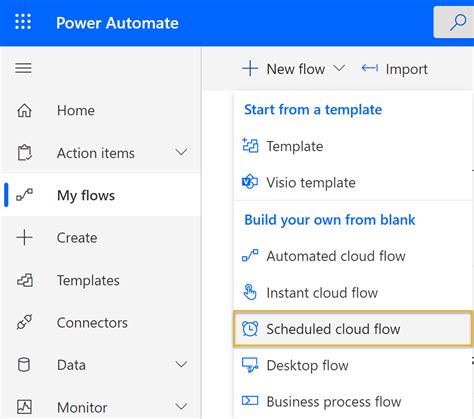This screenshot has height=419, width=474.
Task: Open Templates page in sidebar
Action: [x=101, y=280]
